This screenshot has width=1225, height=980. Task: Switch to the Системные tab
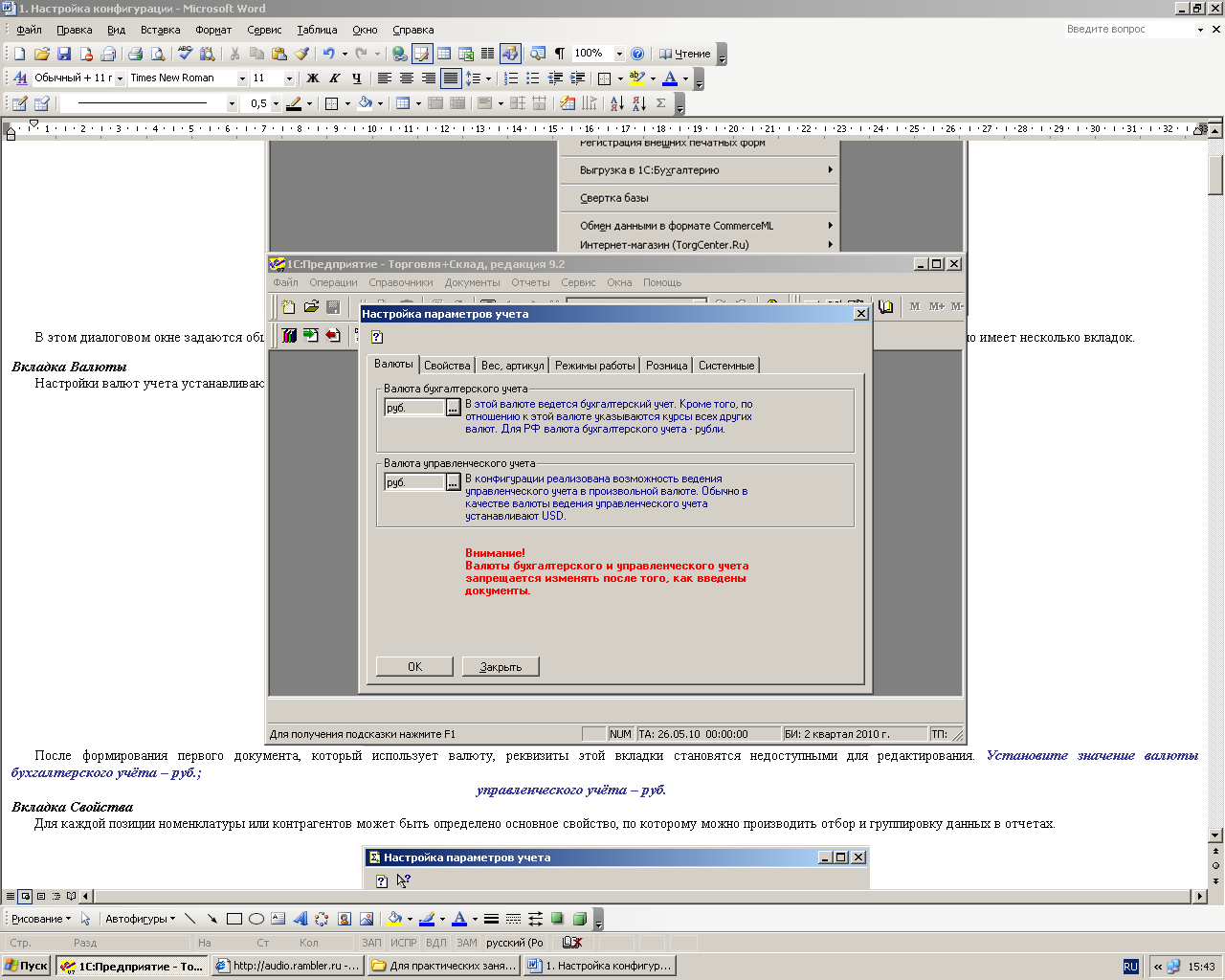tap(726, 366)
